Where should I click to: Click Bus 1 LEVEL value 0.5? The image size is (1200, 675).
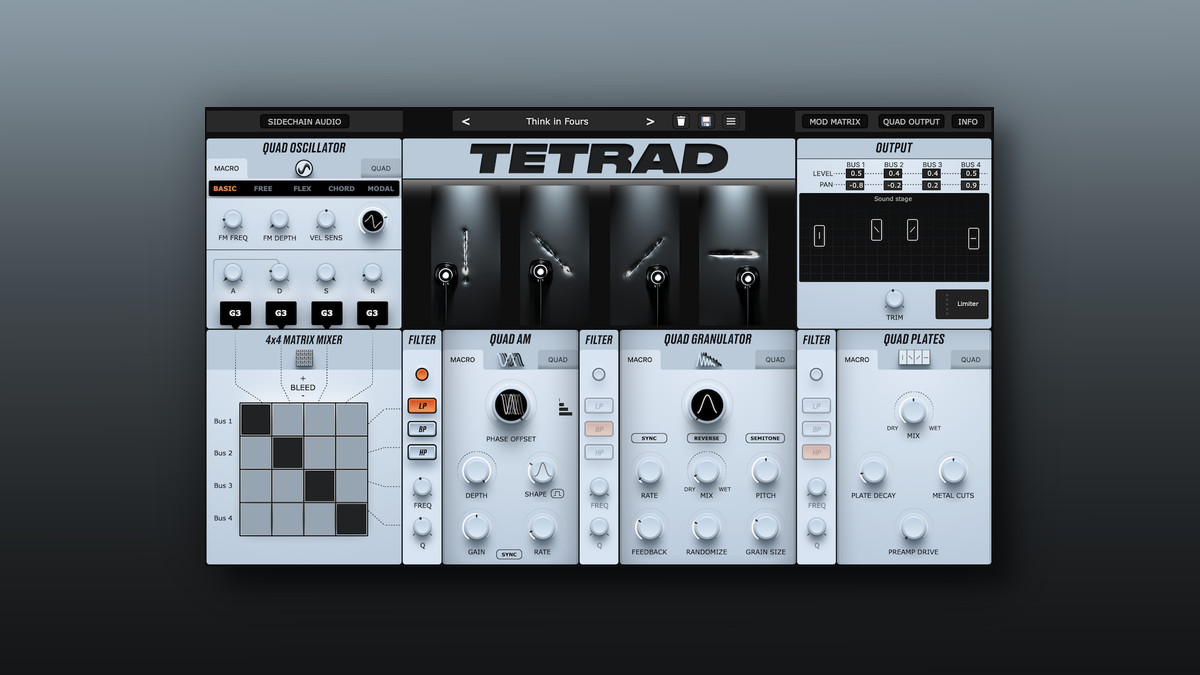pyautogui.click(x=856, y=173)
